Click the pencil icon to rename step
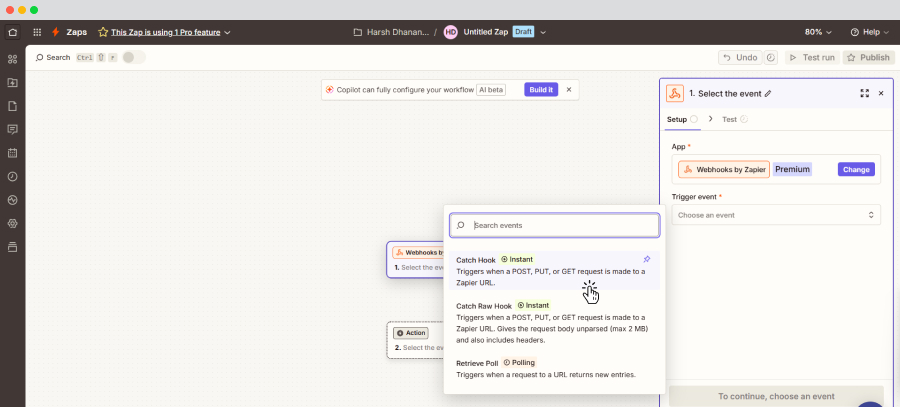 pyautogui.click(x=768, y=93)
